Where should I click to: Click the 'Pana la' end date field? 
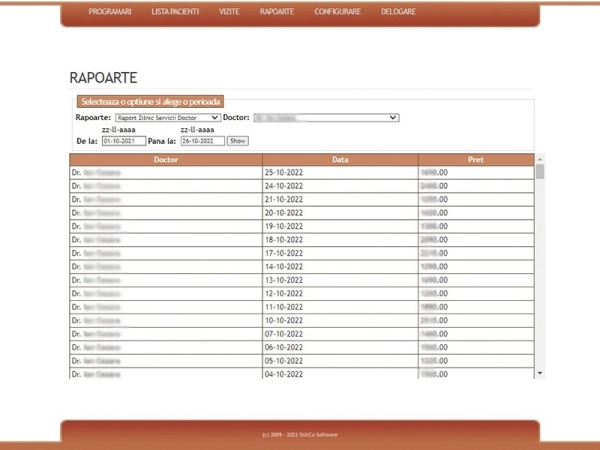203,141
